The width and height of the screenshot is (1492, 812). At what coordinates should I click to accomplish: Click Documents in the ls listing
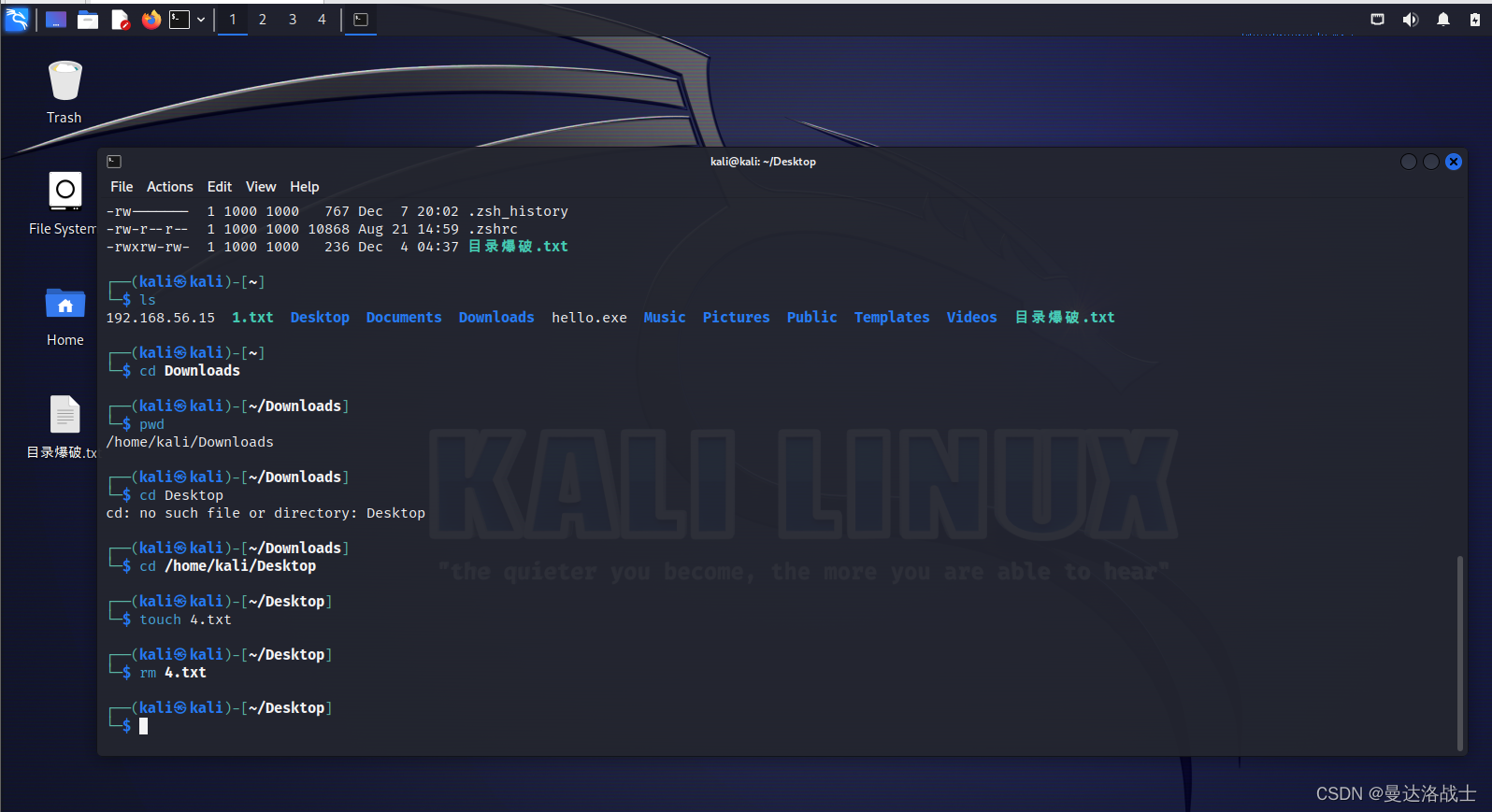404,318
